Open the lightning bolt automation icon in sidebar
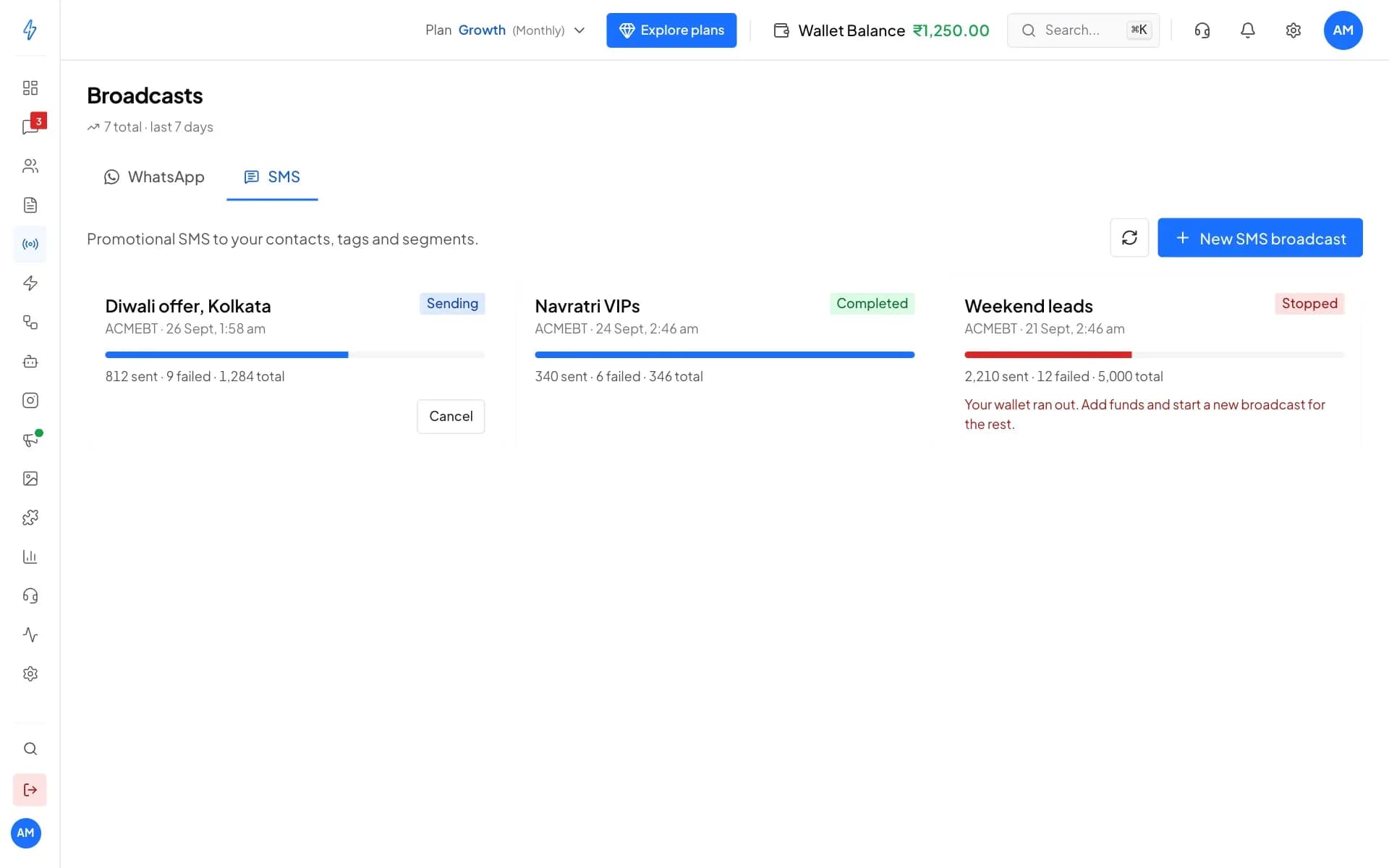The width and height of the screenshot is (1389, 868). point(30,284)
